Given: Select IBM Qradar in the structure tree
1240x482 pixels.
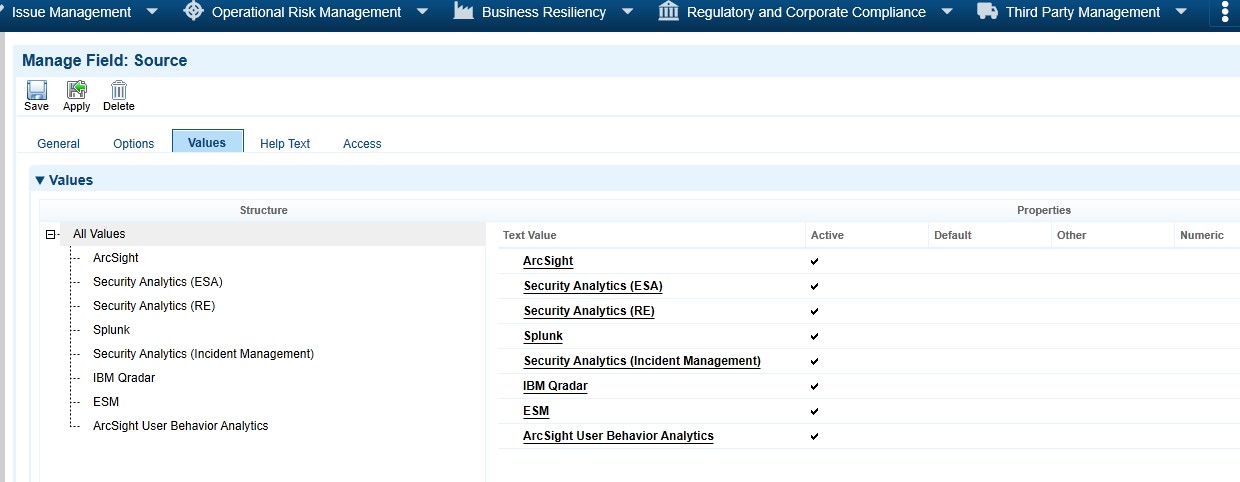Looking at the screenshot, I should tap(124, 378).
